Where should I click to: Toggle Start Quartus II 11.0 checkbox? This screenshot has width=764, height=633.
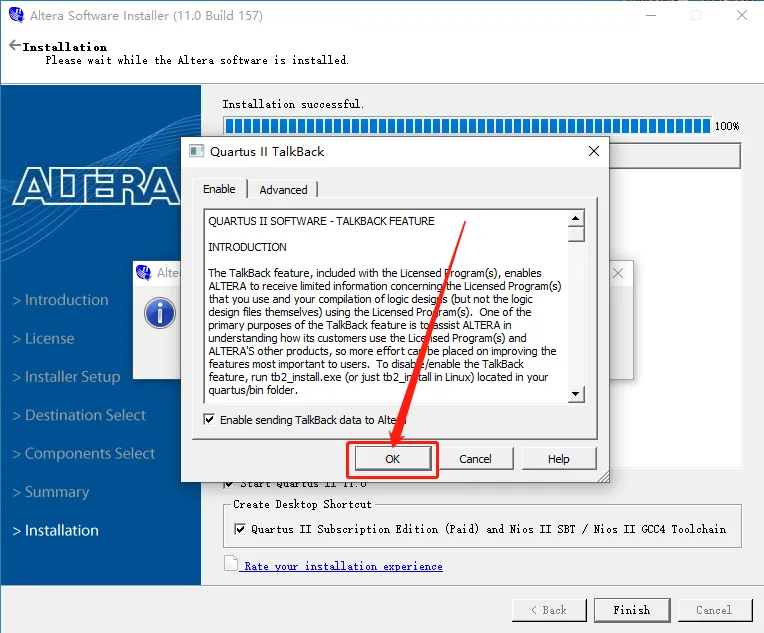coord(229,483)
